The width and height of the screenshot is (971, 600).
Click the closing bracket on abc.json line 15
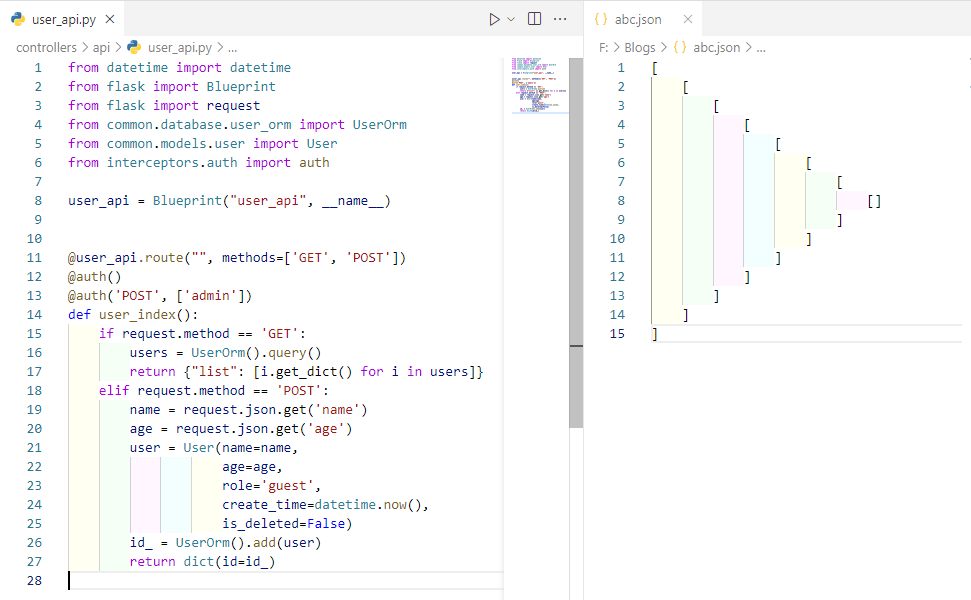coord(655,334)
